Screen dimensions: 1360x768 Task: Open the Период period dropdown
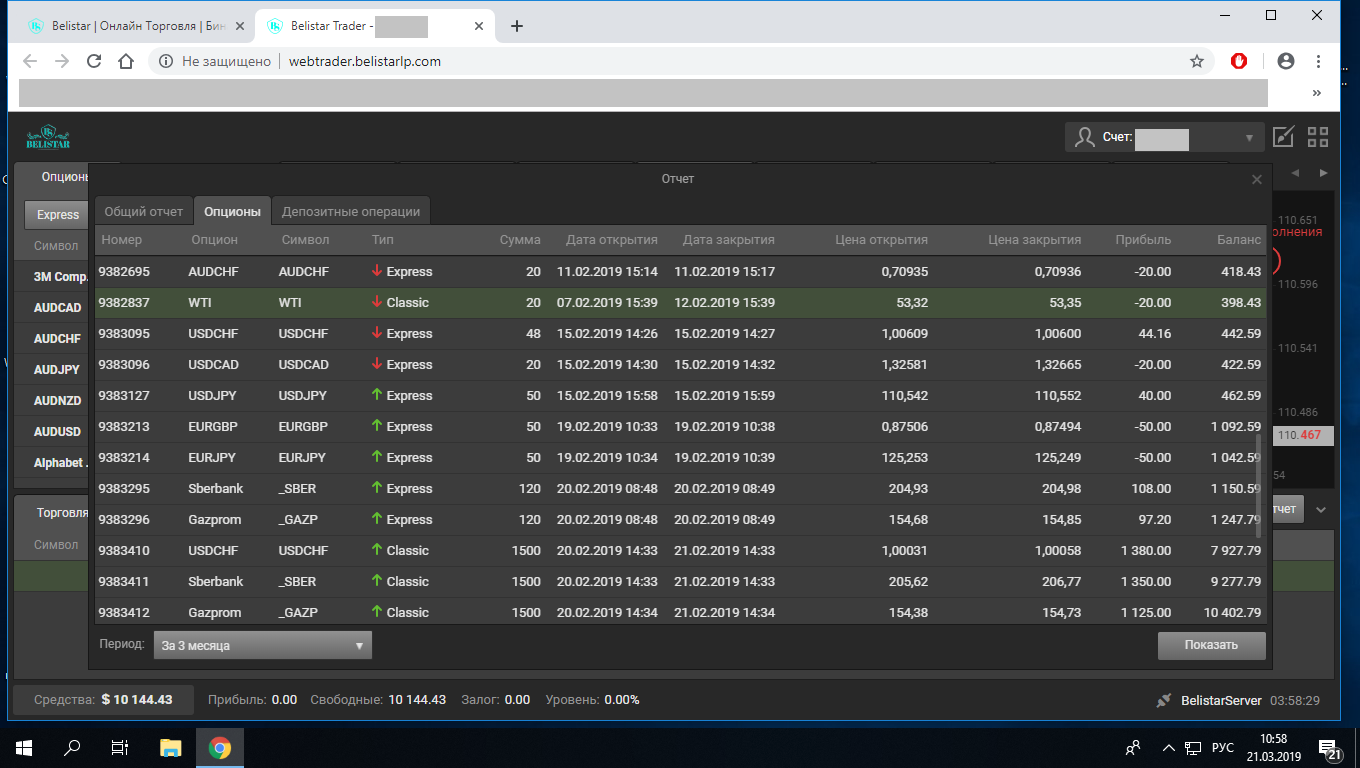(x=262, y=645)
